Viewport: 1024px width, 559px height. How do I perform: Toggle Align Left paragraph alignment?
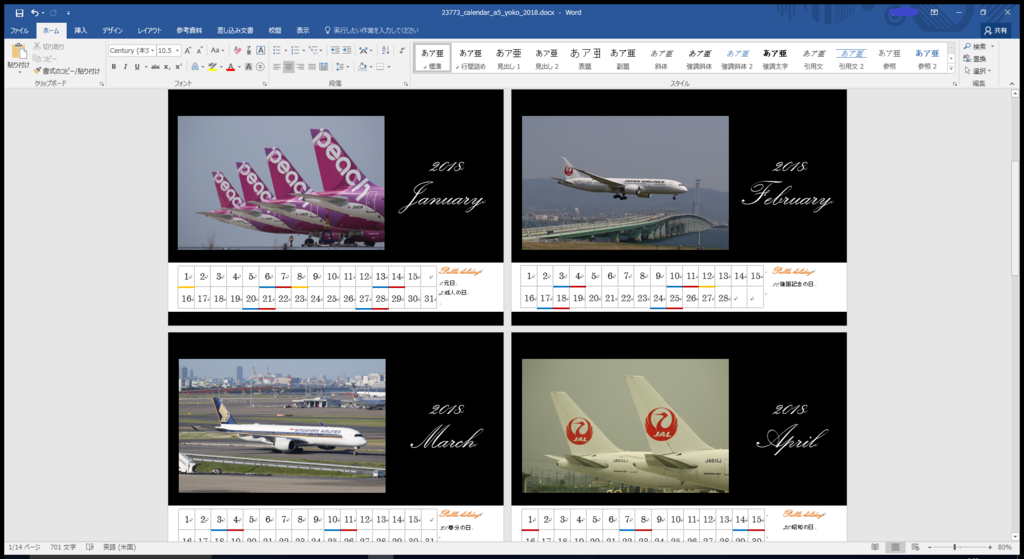tap(277, 67)
